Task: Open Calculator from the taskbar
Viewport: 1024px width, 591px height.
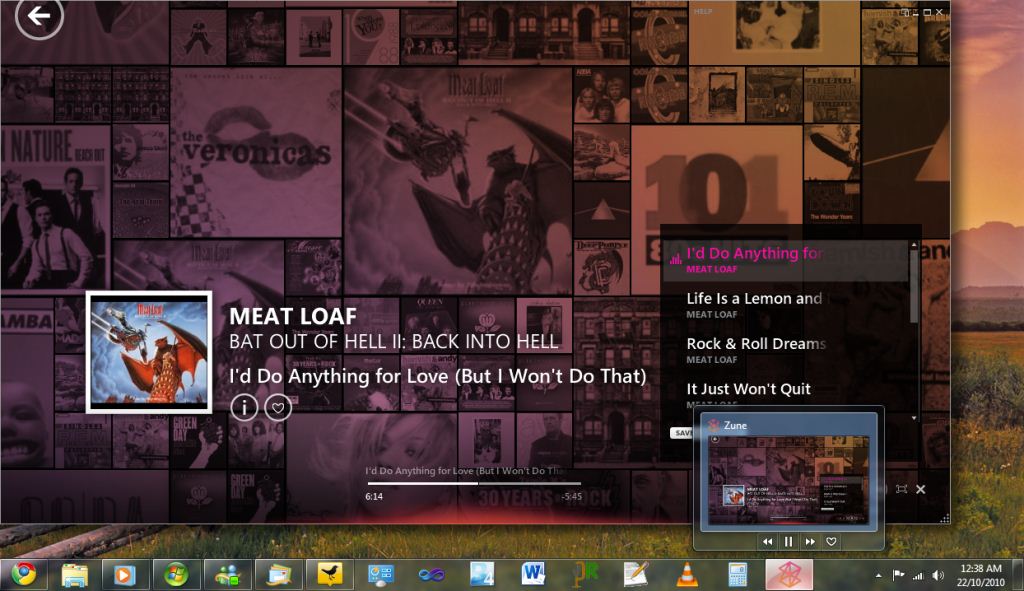Action: (737, 575)
